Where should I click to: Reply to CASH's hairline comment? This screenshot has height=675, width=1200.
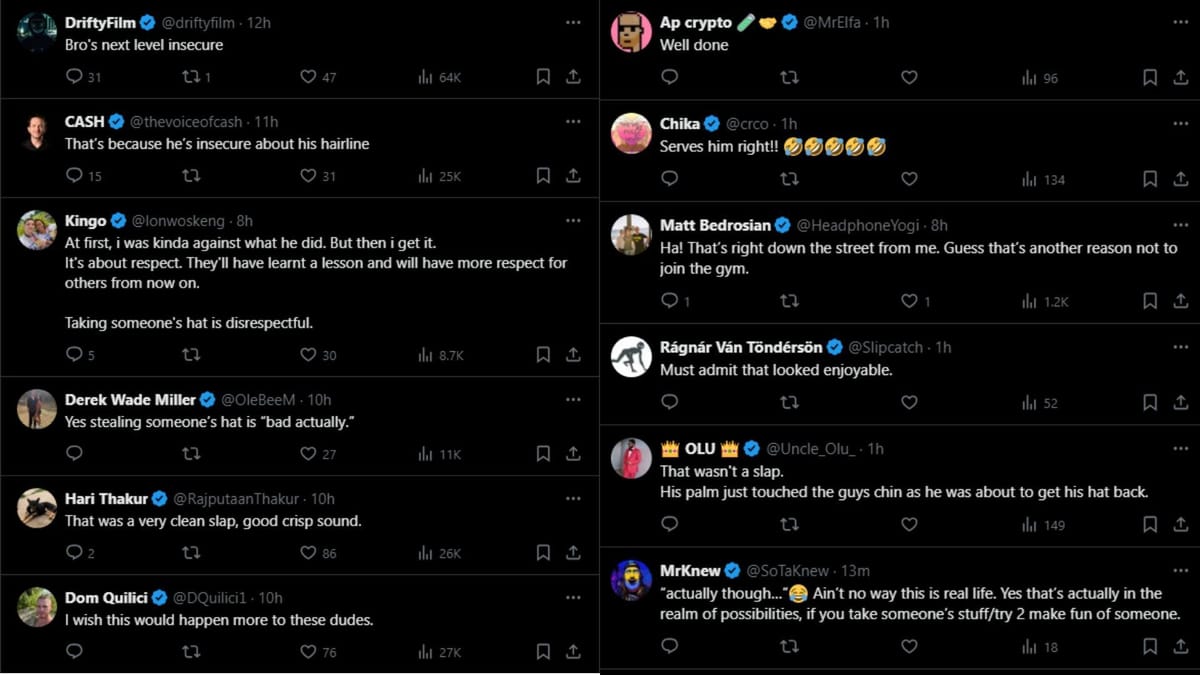click(x=74, y=176)
